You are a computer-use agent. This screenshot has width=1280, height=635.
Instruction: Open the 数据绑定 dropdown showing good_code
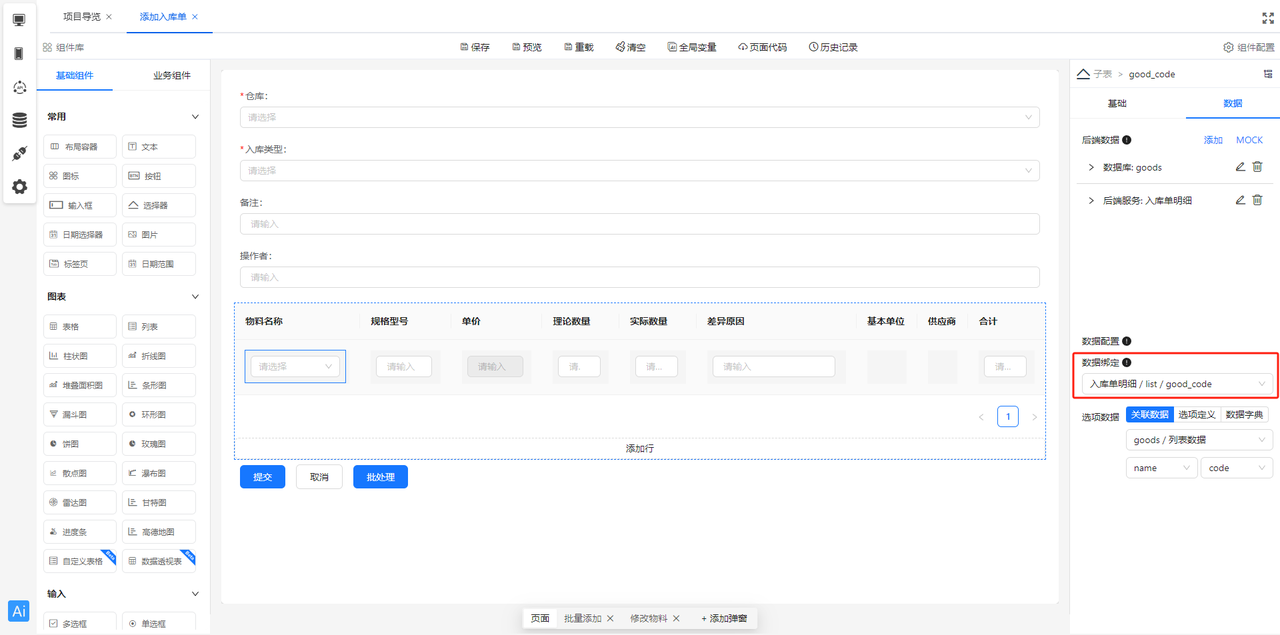pyautogui.click(x=1175, y=383)
